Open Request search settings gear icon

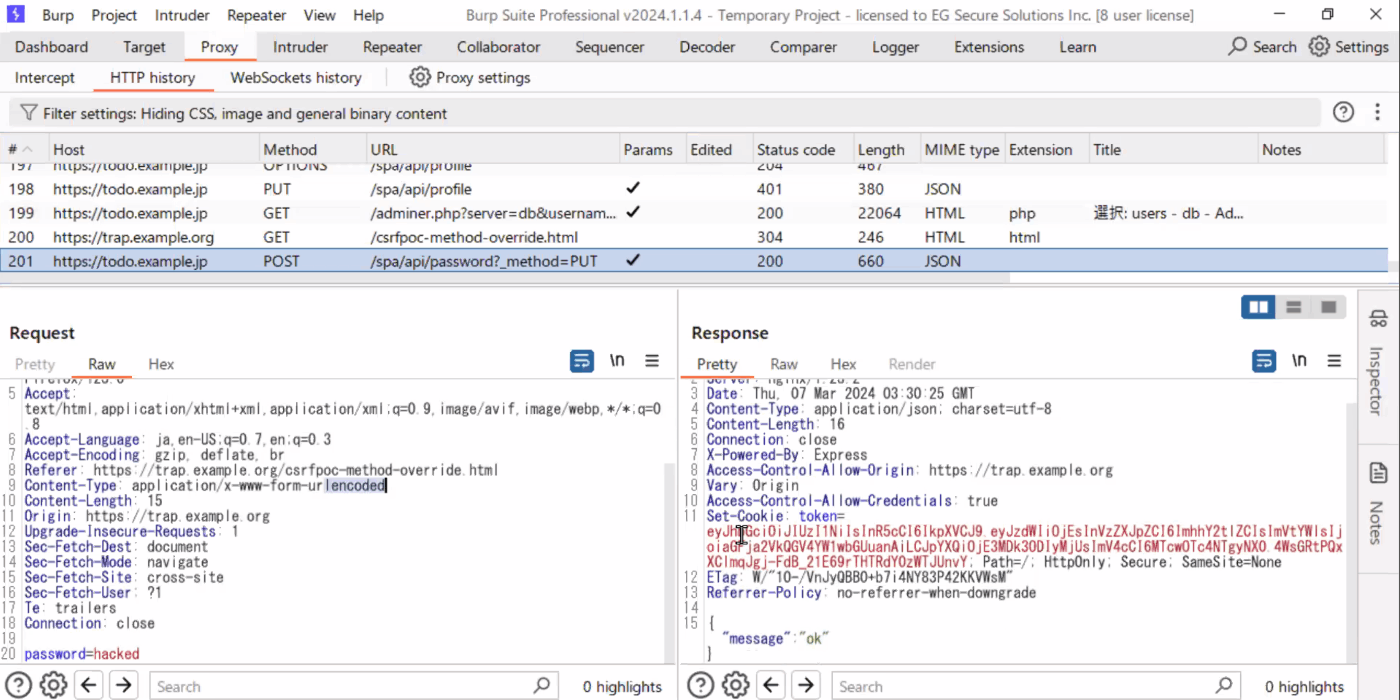tap(53, 685)
